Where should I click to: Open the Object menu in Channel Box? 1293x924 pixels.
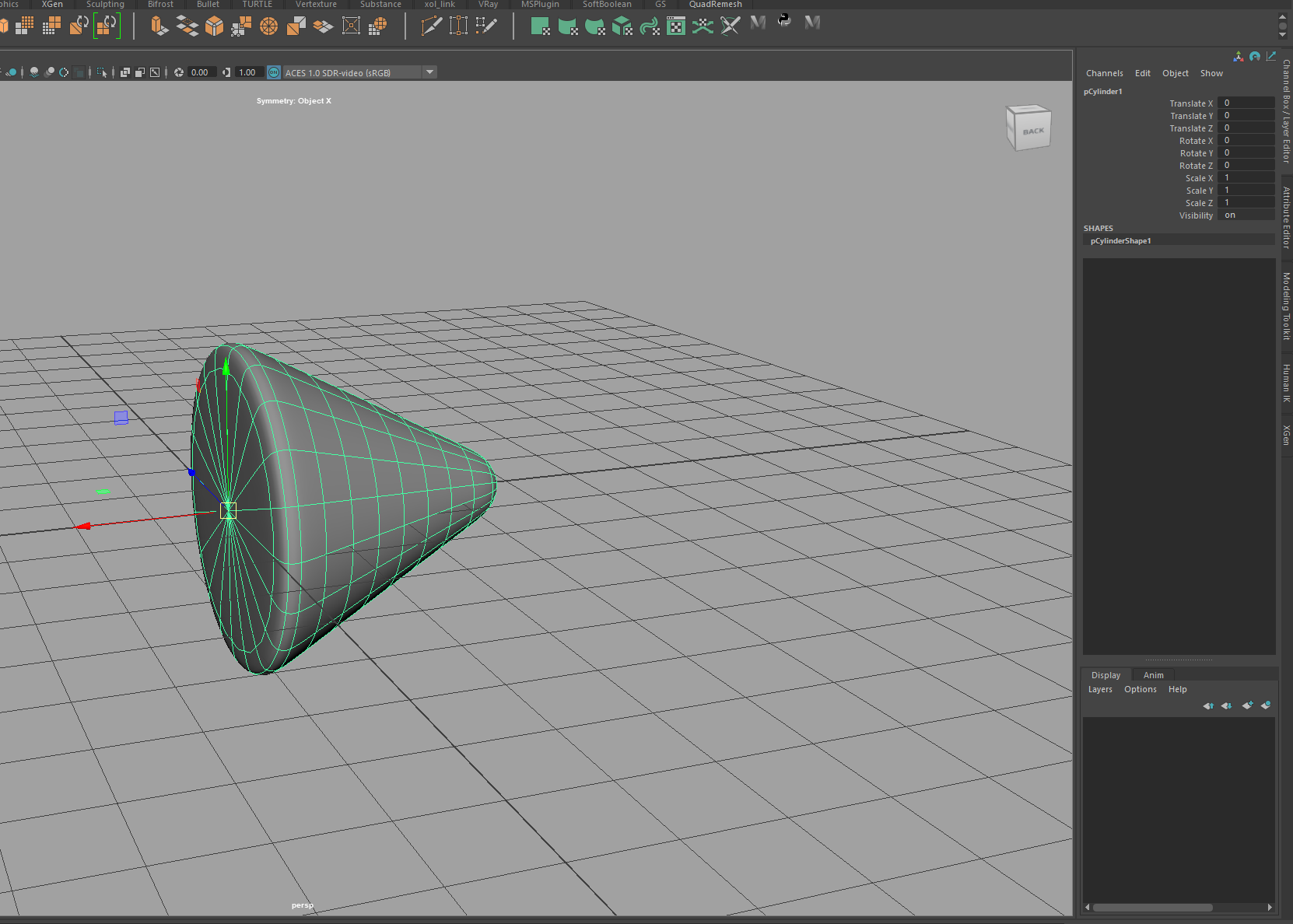coord(1175,73)
